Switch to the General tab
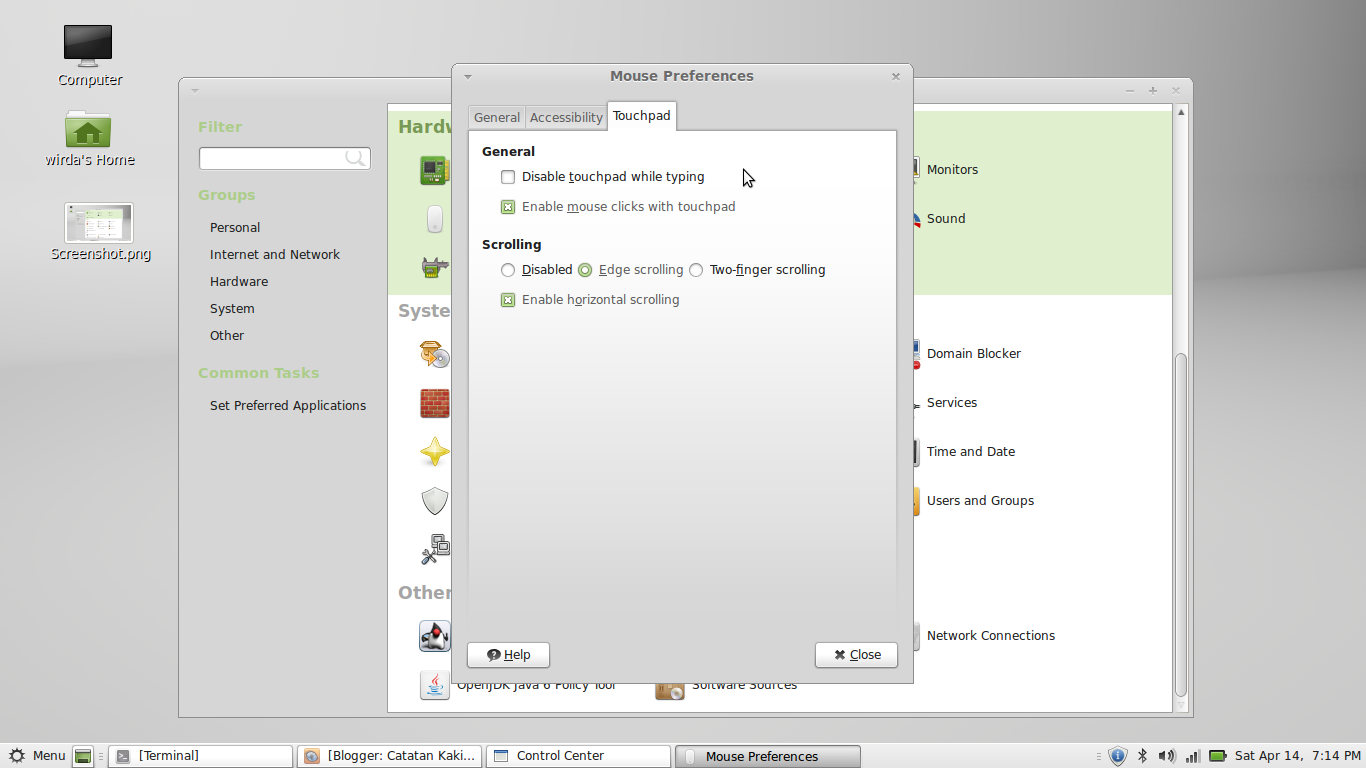Viewport: 1366px width, 768px height. tap(496, 116)
